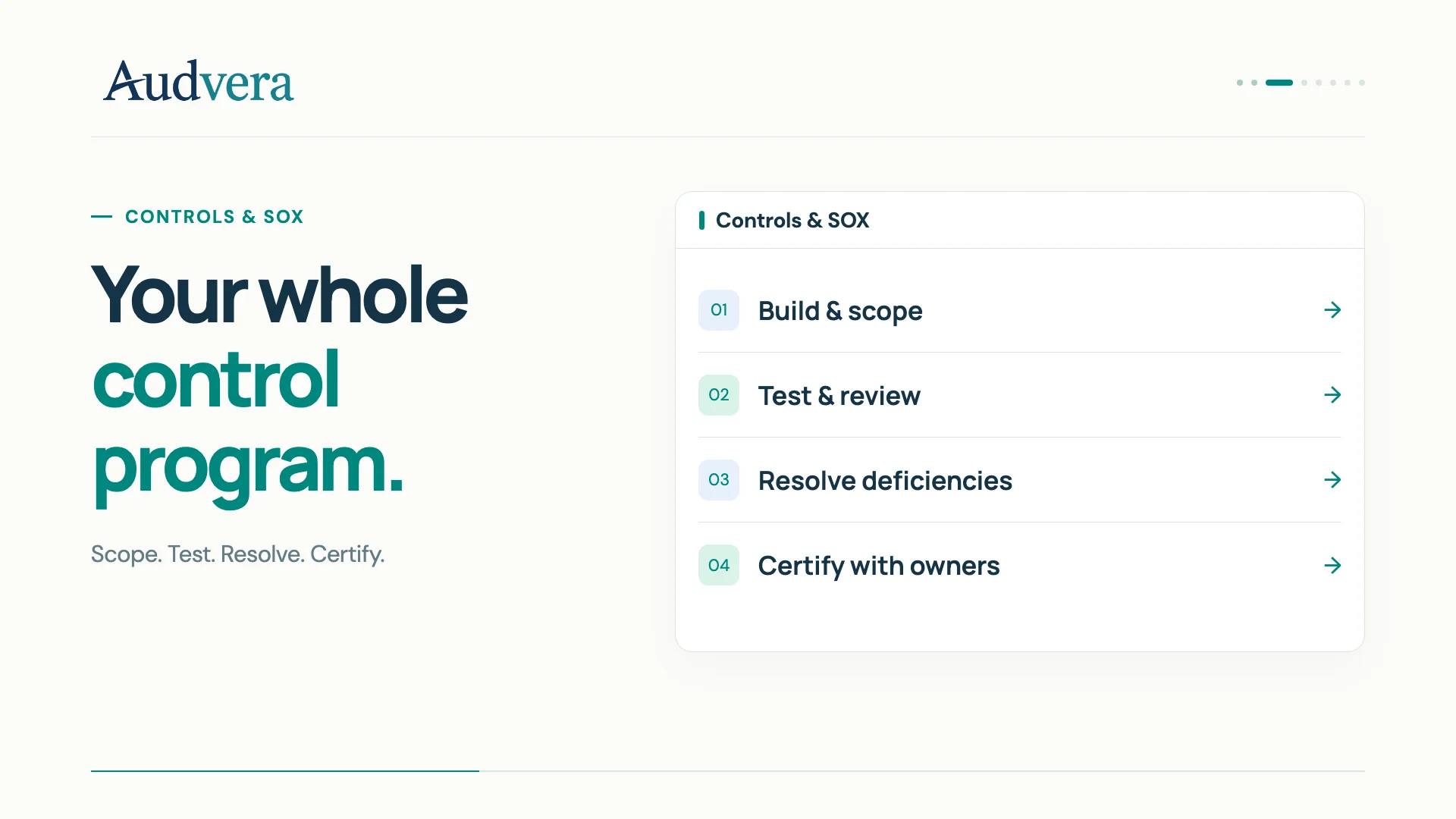Click the 'control' headline word
The height and width of the screenshot is (819, 1456).
216,379
